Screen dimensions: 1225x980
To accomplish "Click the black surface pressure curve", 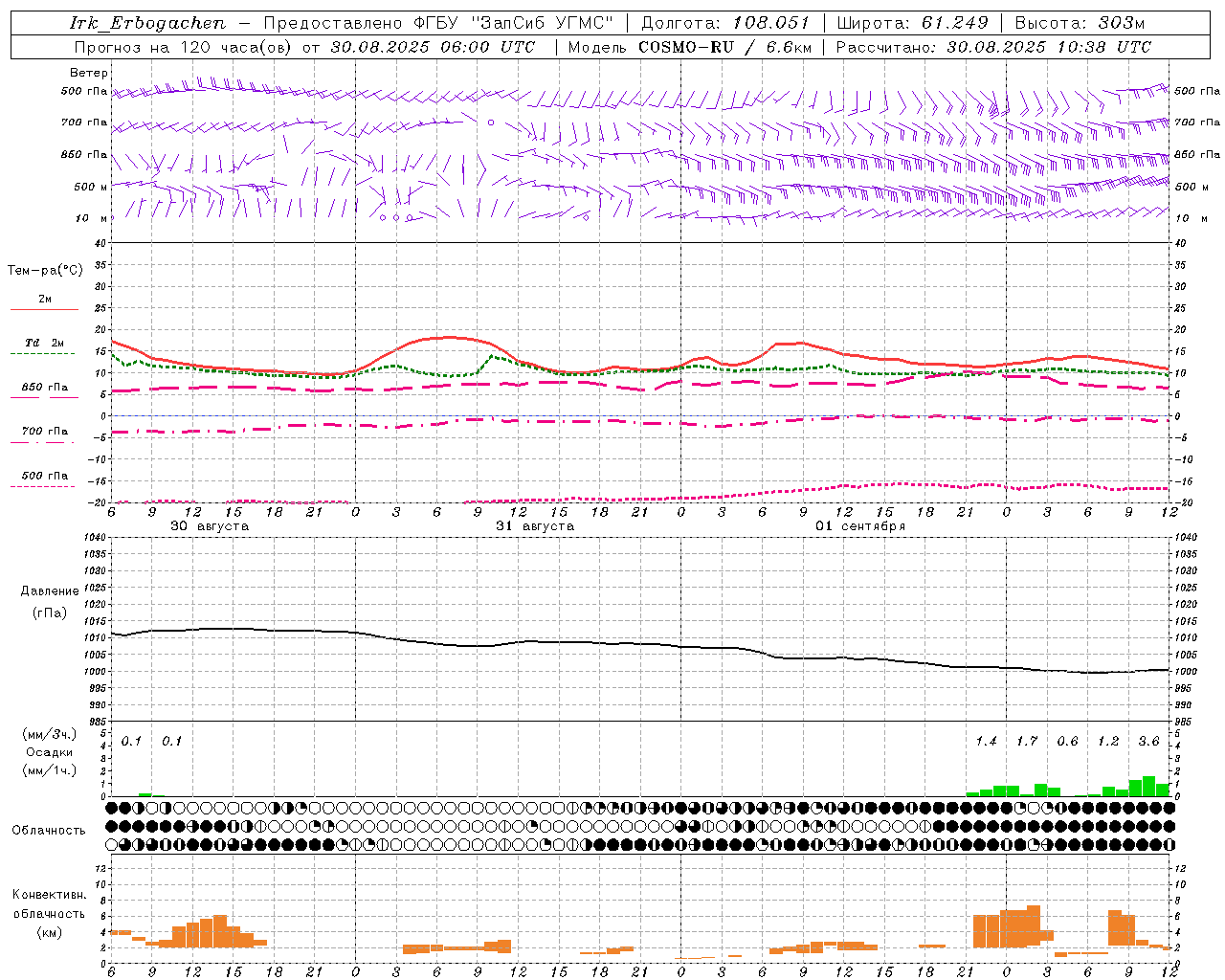I will coord(639,644).
